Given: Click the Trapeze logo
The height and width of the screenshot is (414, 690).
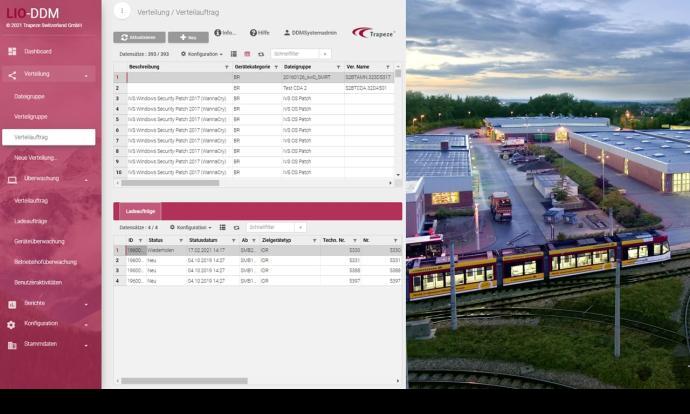Looking at the screenshot, I should coord(373,33).
